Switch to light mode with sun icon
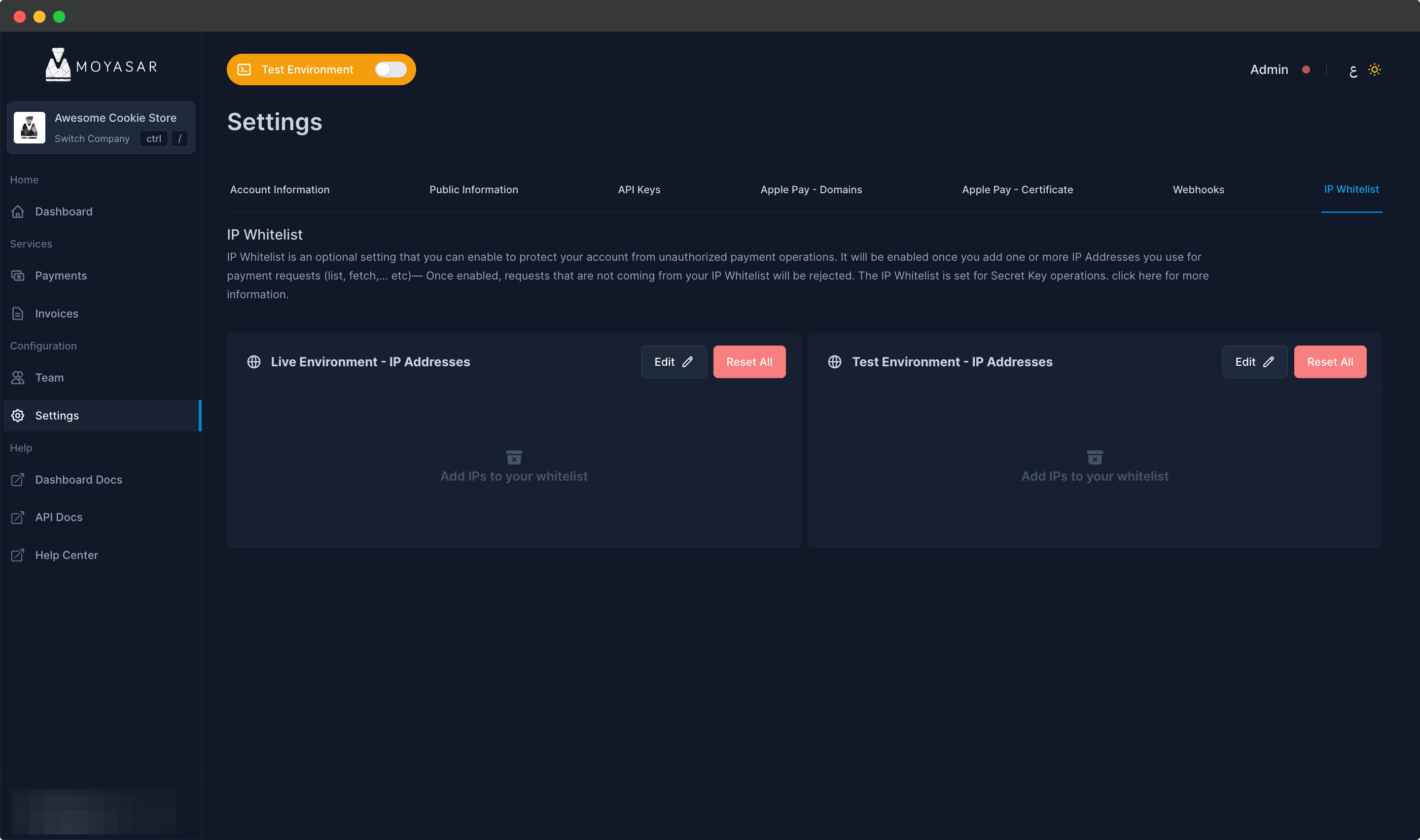The image size is (1420, 840). coord(1374,70)
